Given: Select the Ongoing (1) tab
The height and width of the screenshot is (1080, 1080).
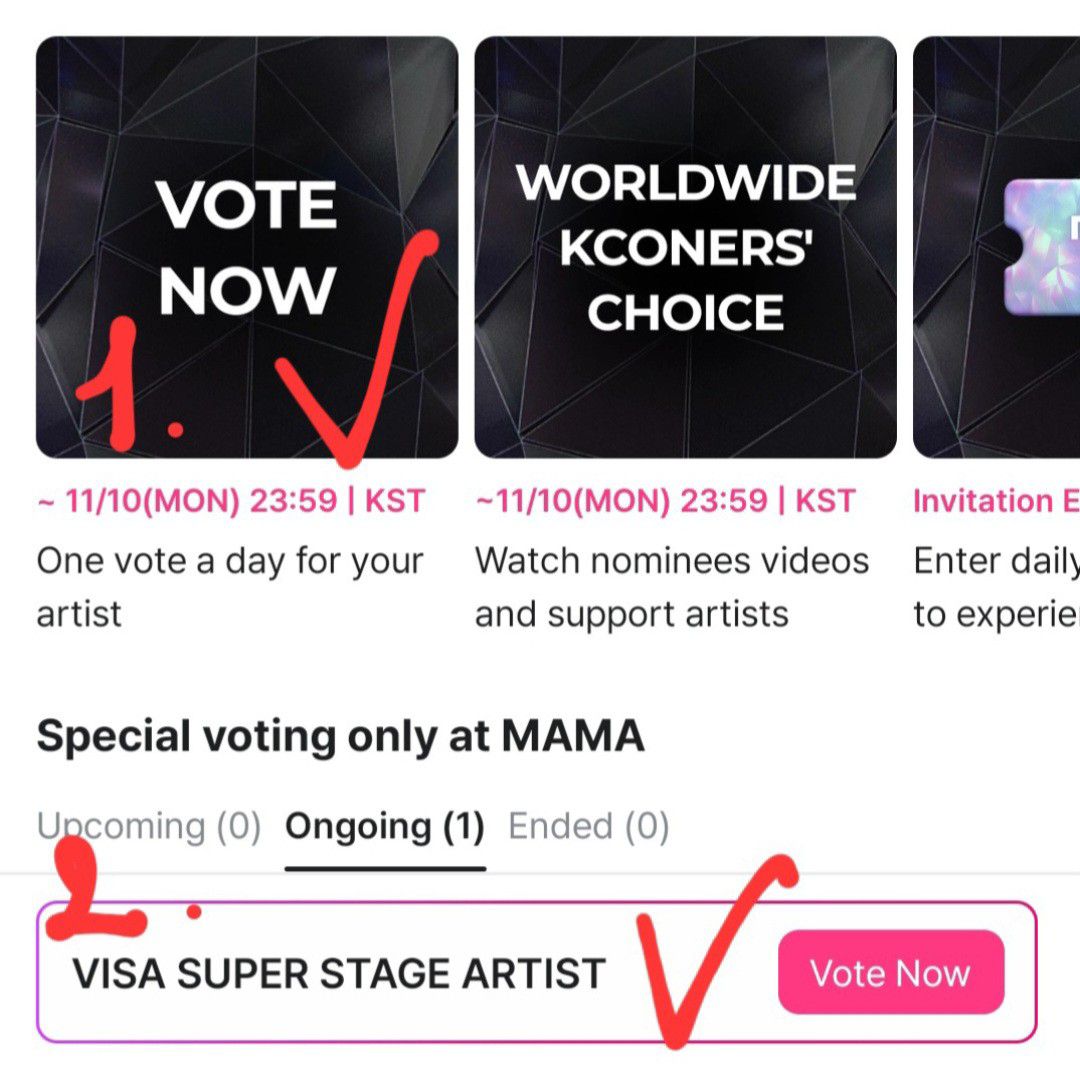Looking at the screenshot, I should [x=384, y=827].
